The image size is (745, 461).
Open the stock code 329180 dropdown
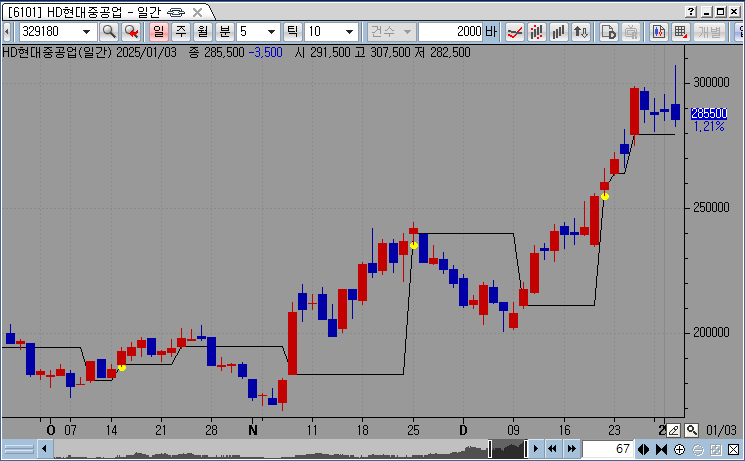click(x=89, y=32)
